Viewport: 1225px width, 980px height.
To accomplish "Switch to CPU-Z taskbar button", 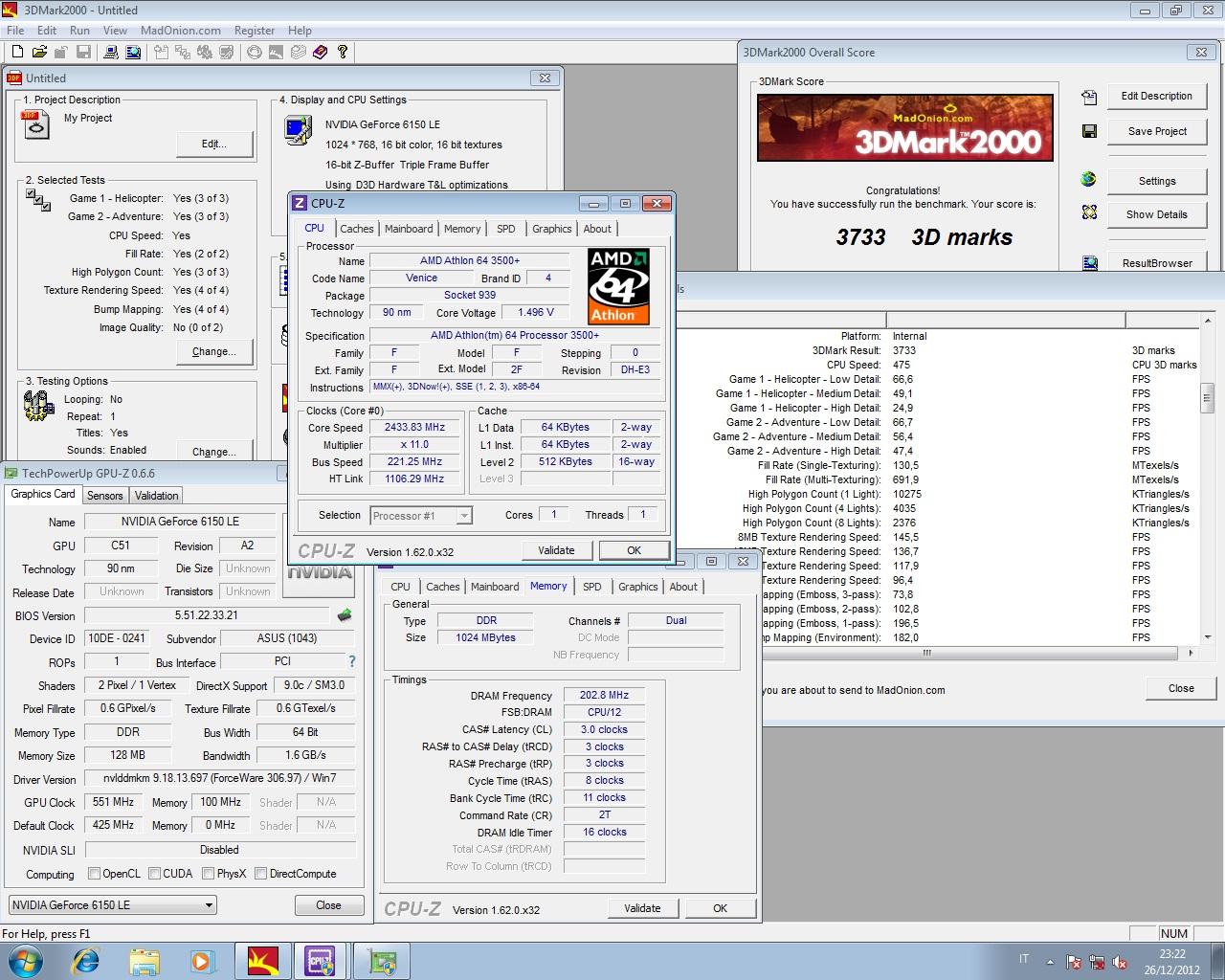I will pyautogui.click(x=321, y=961).
